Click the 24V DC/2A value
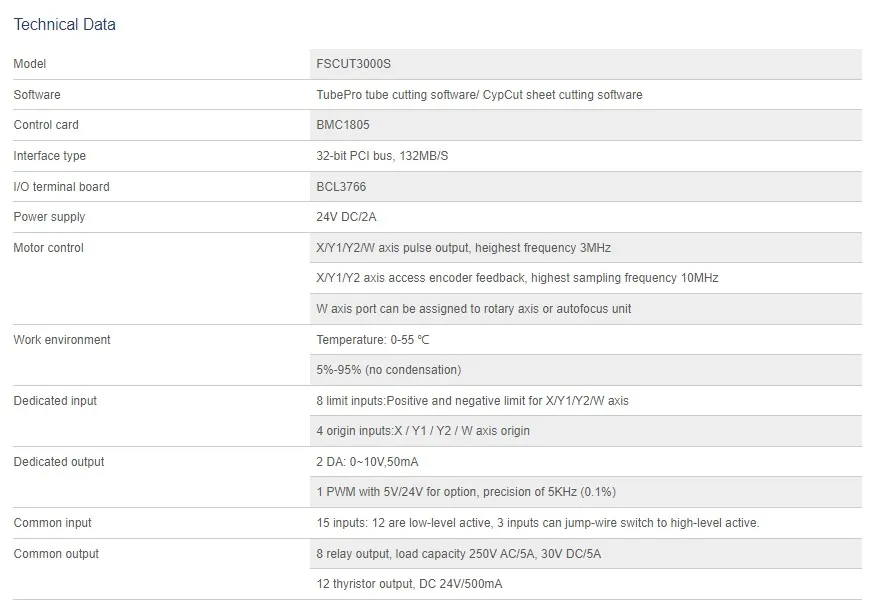The image size is (881, 609). [346, 217]
